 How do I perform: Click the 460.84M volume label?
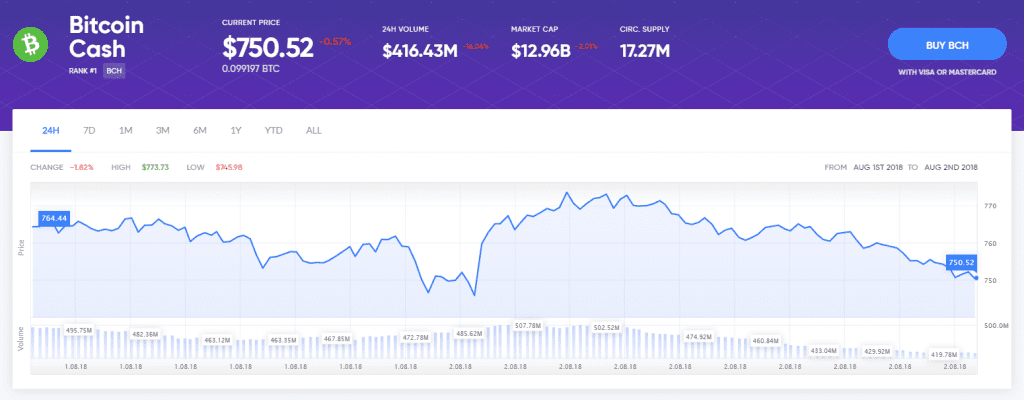(x=766, y=341)
